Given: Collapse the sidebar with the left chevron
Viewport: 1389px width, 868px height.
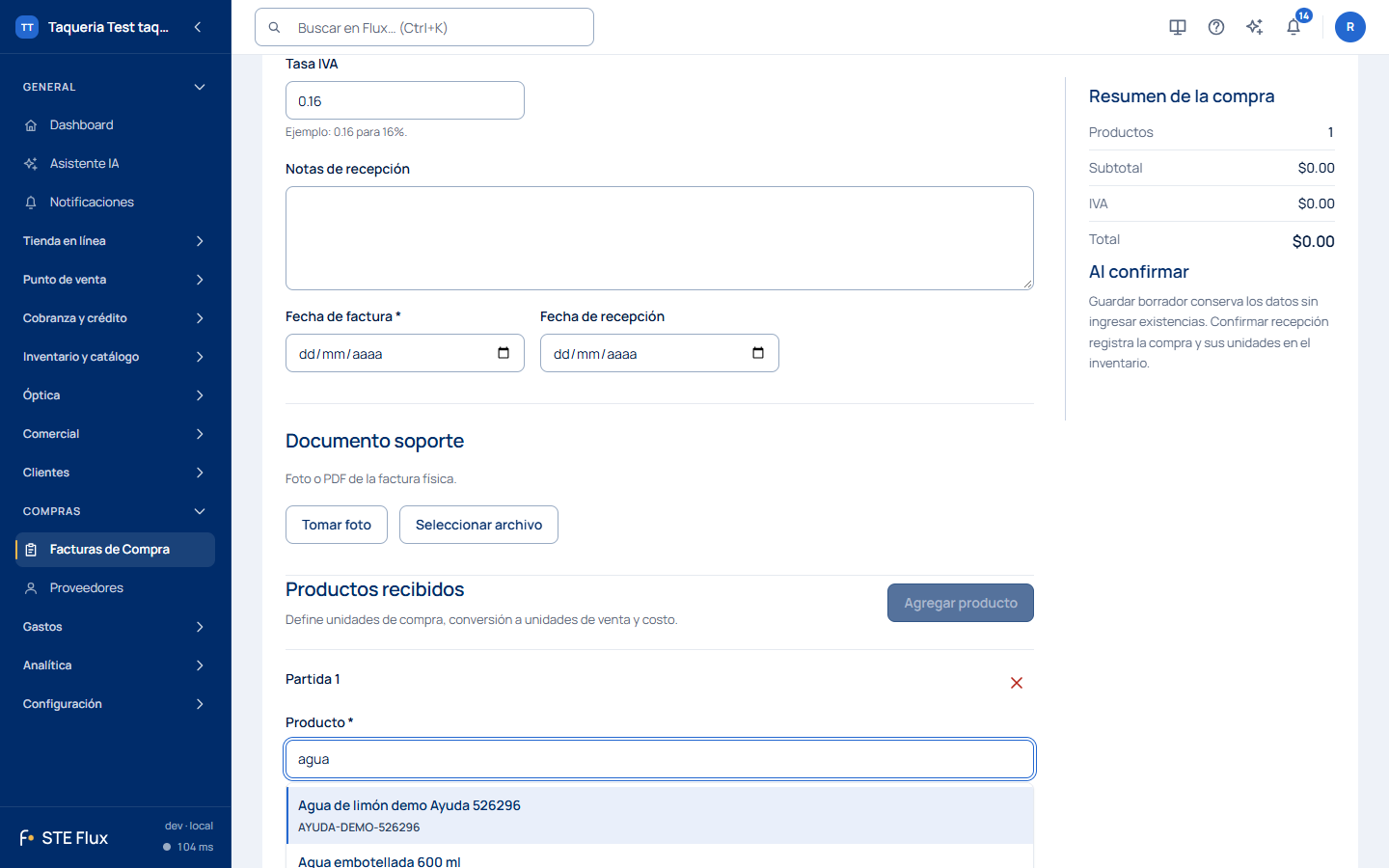Looking at the screenshot, I should tap(198, 27).
